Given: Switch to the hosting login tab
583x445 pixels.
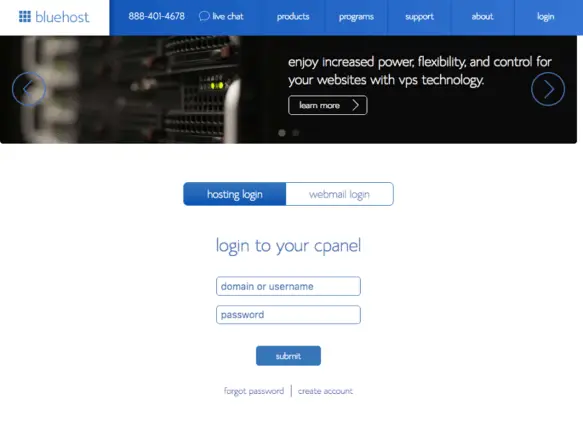Looking at the screenshot, I should [x=235, y=194].
